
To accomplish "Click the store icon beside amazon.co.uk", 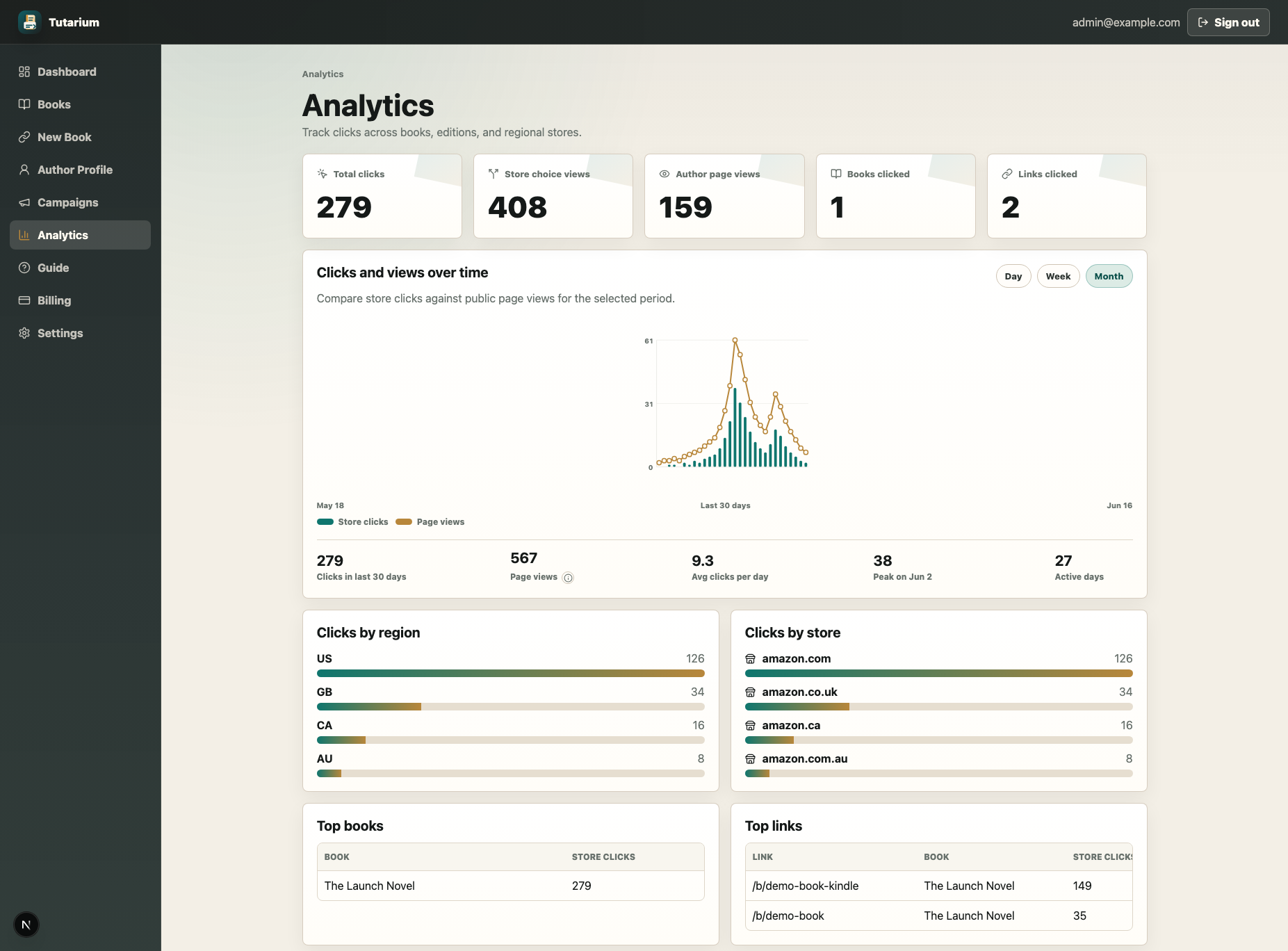I will coord(751,692).
